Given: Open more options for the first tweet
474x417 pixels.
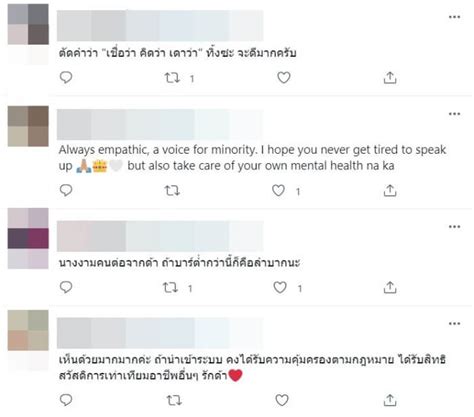Looking at the screenshot, I should (x=454, y=17).
